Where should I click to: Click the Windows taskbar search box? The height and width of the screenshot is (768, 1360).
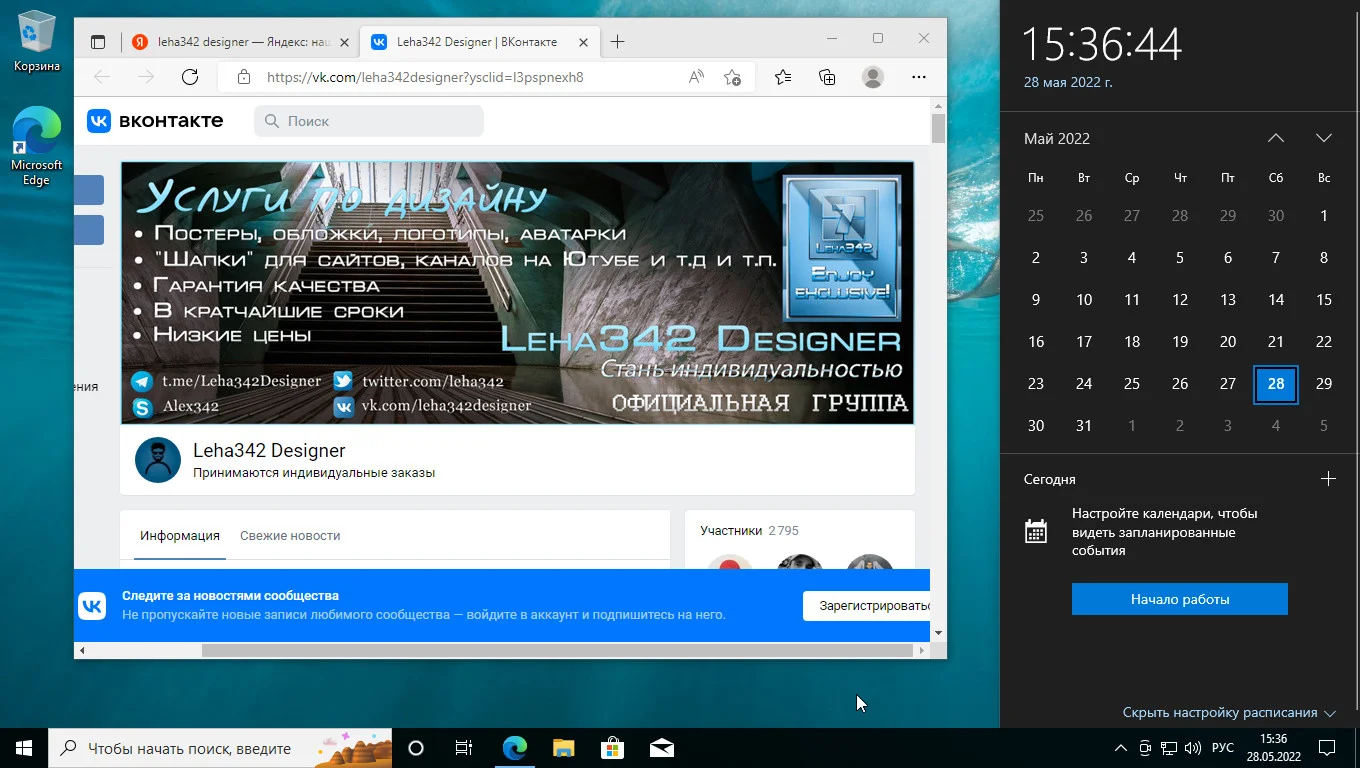pyautogui.click(x=220, y=748)
